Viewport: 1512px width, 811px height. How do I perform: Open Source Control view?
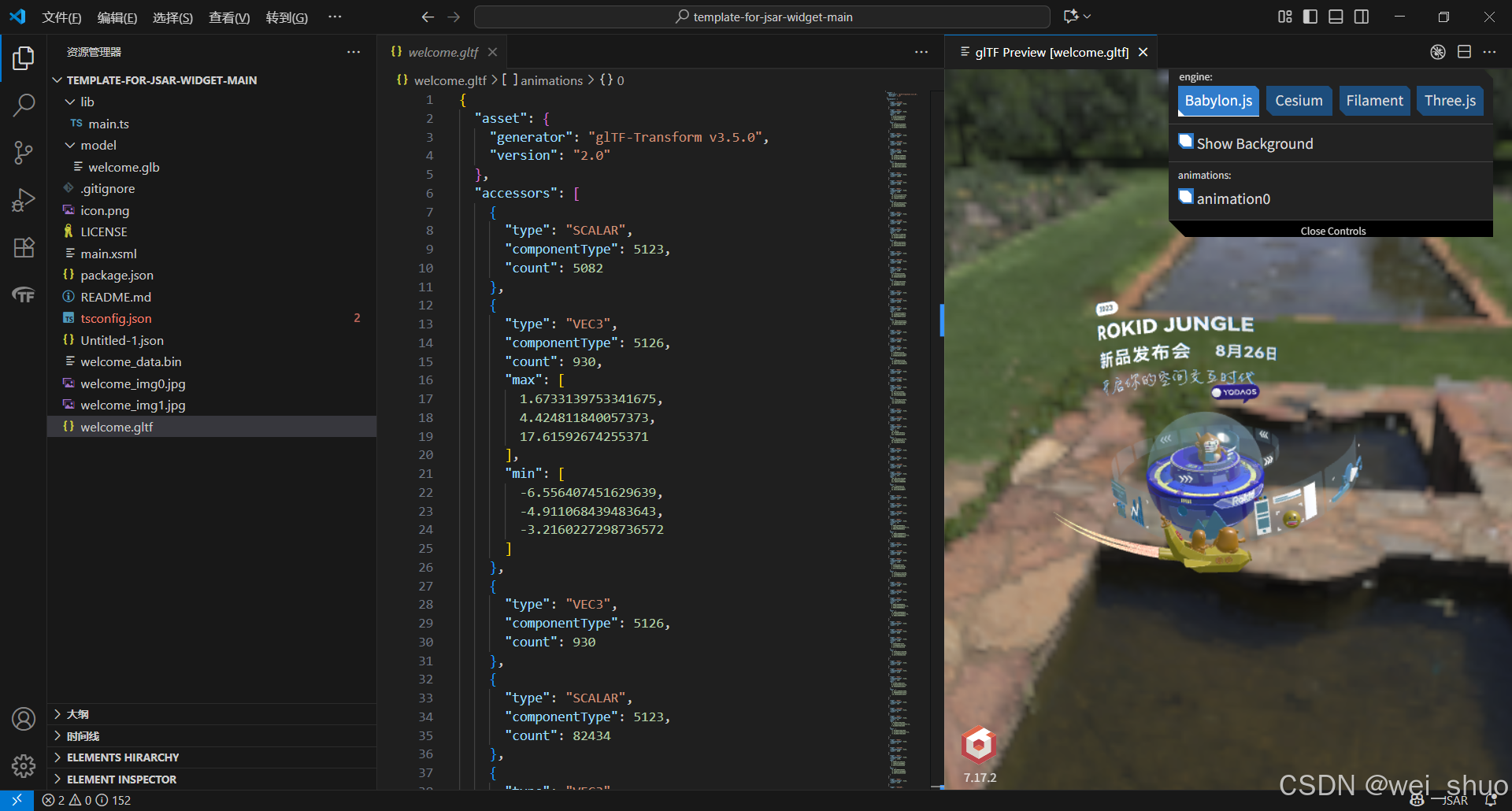pos(24,153)
